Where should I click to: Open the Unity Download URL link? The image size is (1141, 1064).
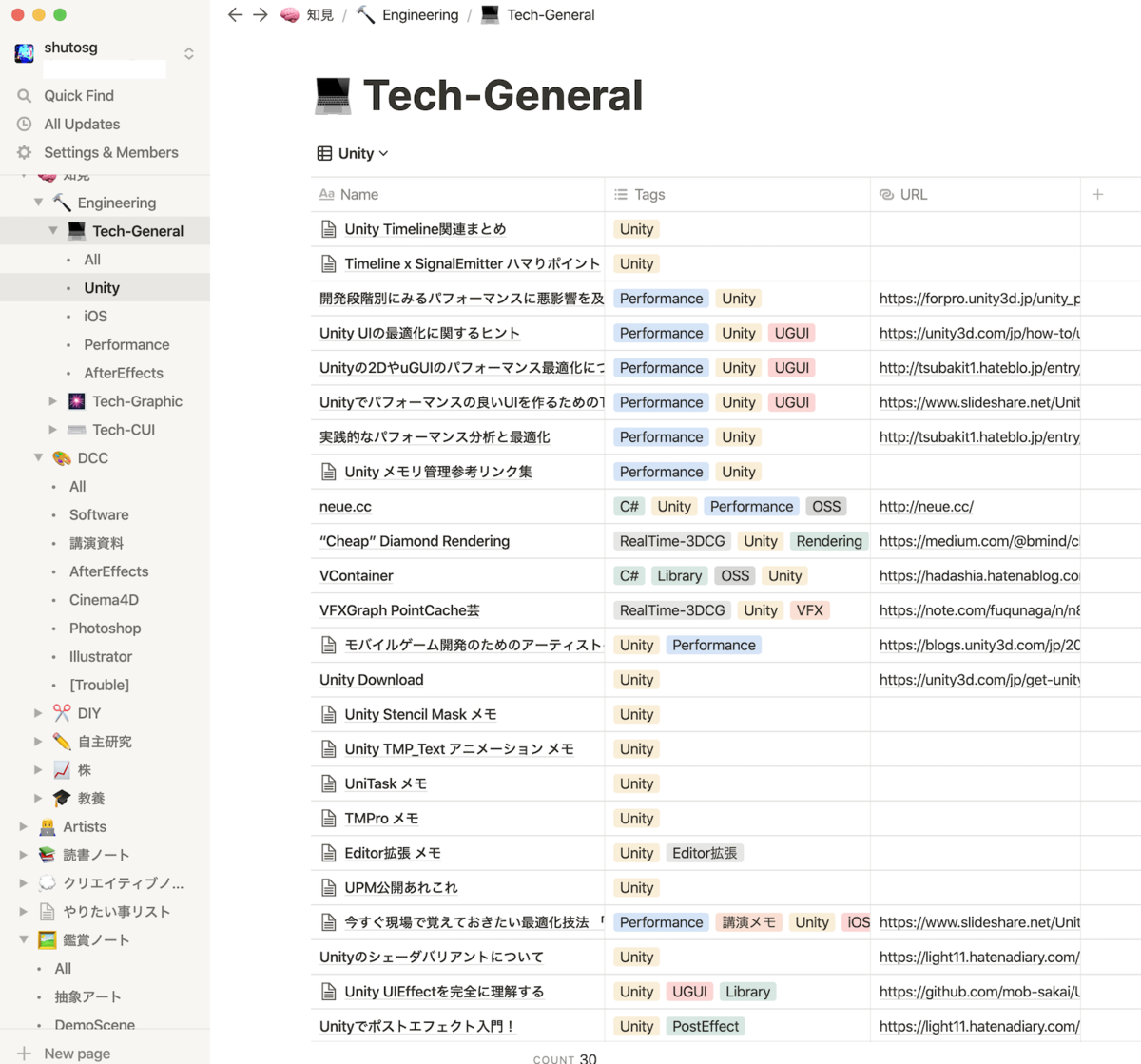click(979, 680)
